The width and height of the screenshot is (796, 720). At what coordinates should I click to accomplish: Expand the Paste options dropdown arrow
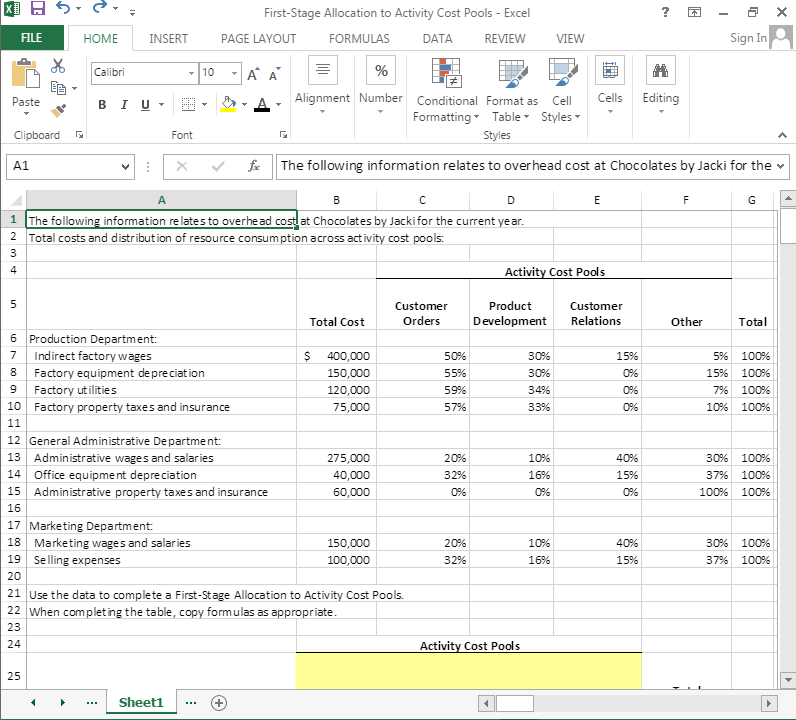(x=26, y=113)
